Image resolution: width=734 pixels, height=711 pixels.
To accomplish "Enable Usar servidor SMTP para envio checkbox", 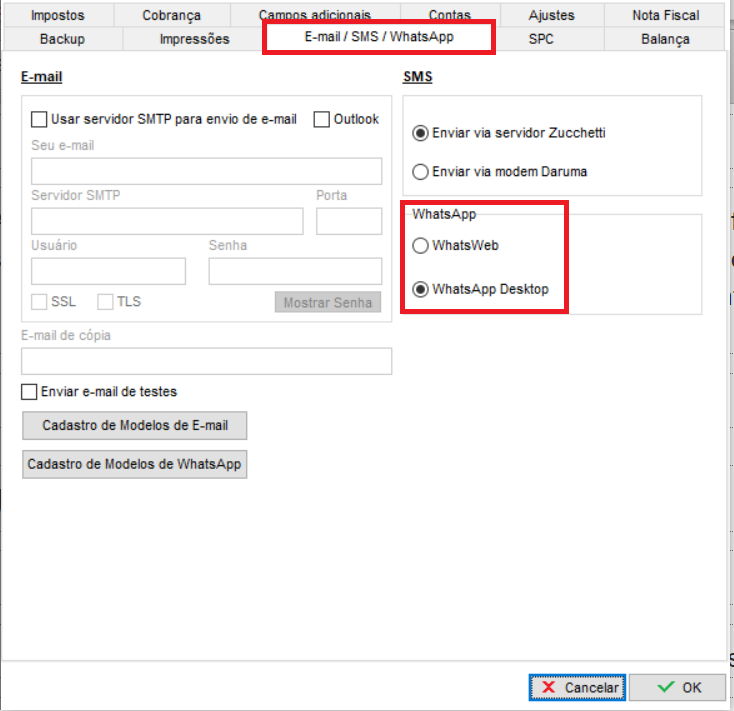I will coord(40,120).
